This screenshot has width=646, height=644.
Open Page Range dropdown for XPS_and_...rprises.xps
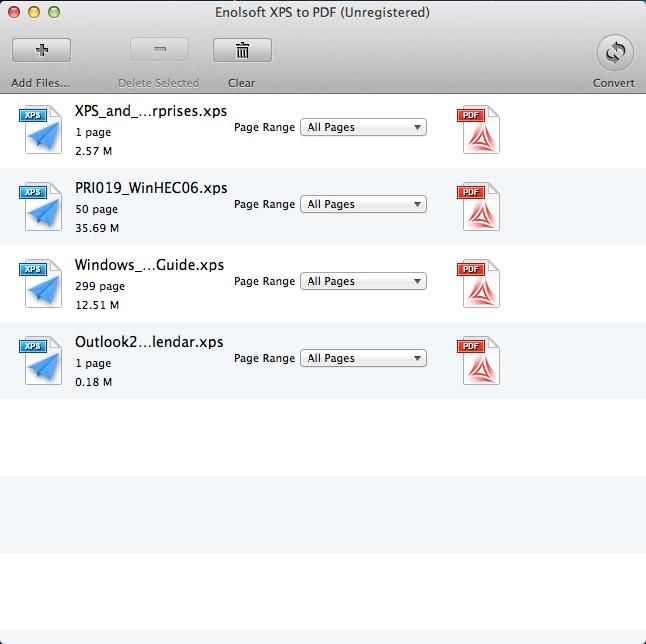(363, 127)
